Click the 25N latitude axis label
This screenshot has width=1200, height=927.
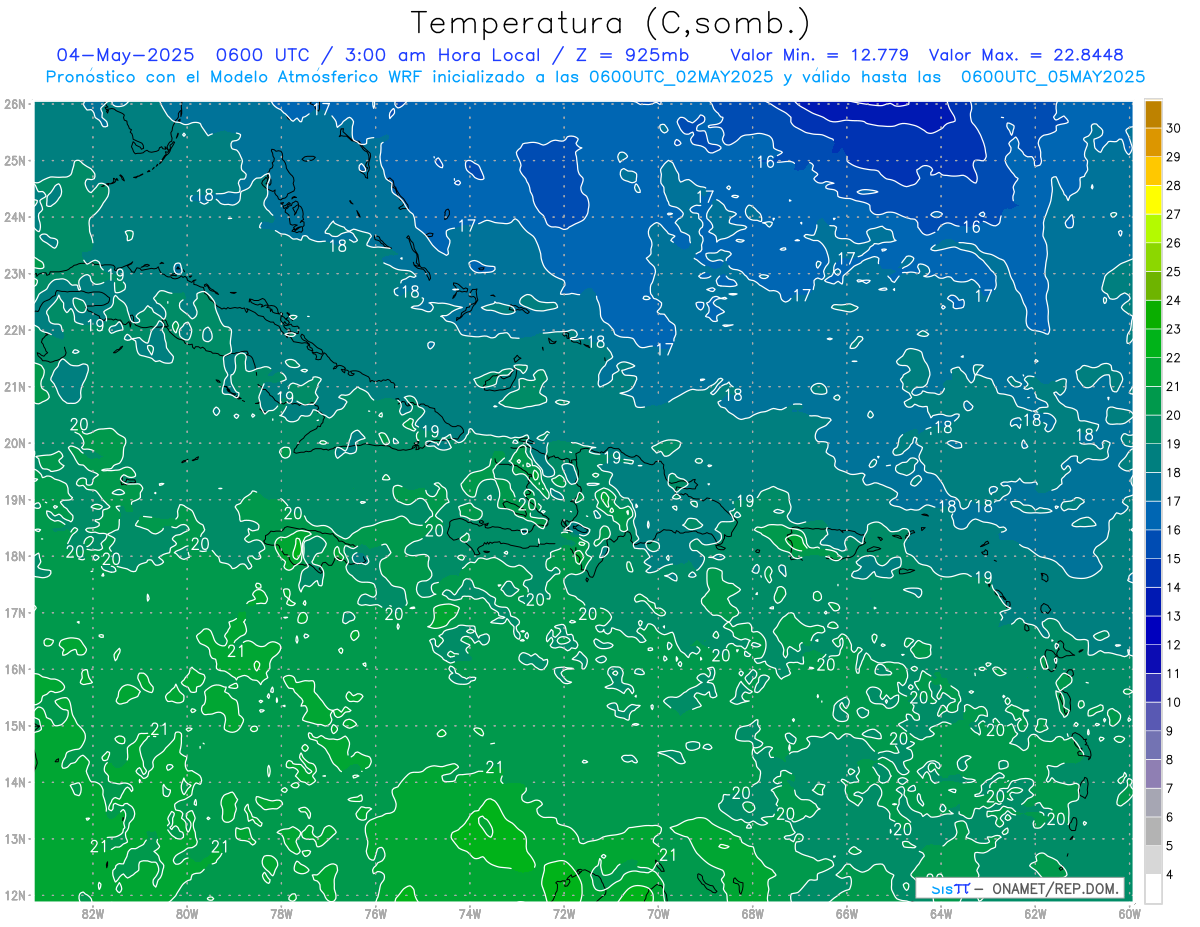tap(14, 160)
